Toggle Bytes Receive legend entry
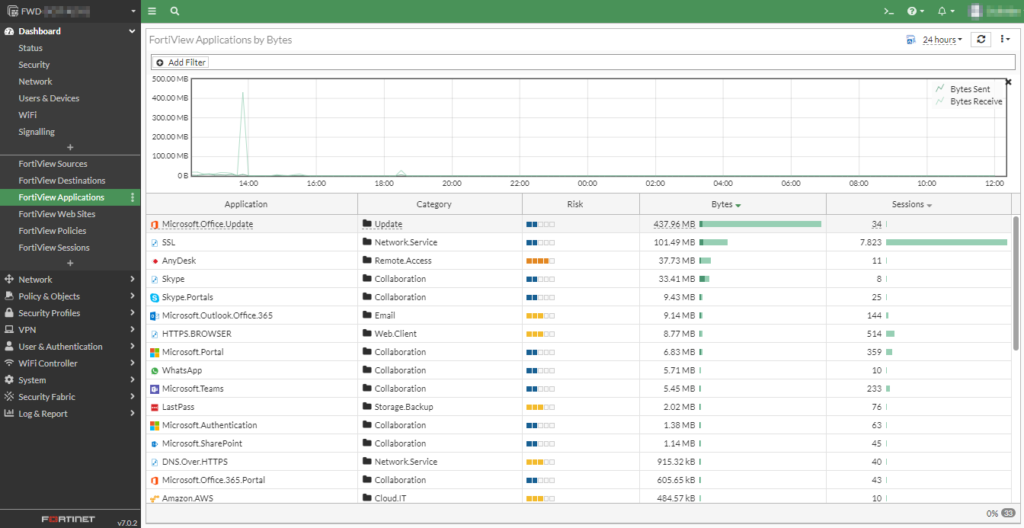Viewport: 1024px width, 528px height. tap(969, 101)
